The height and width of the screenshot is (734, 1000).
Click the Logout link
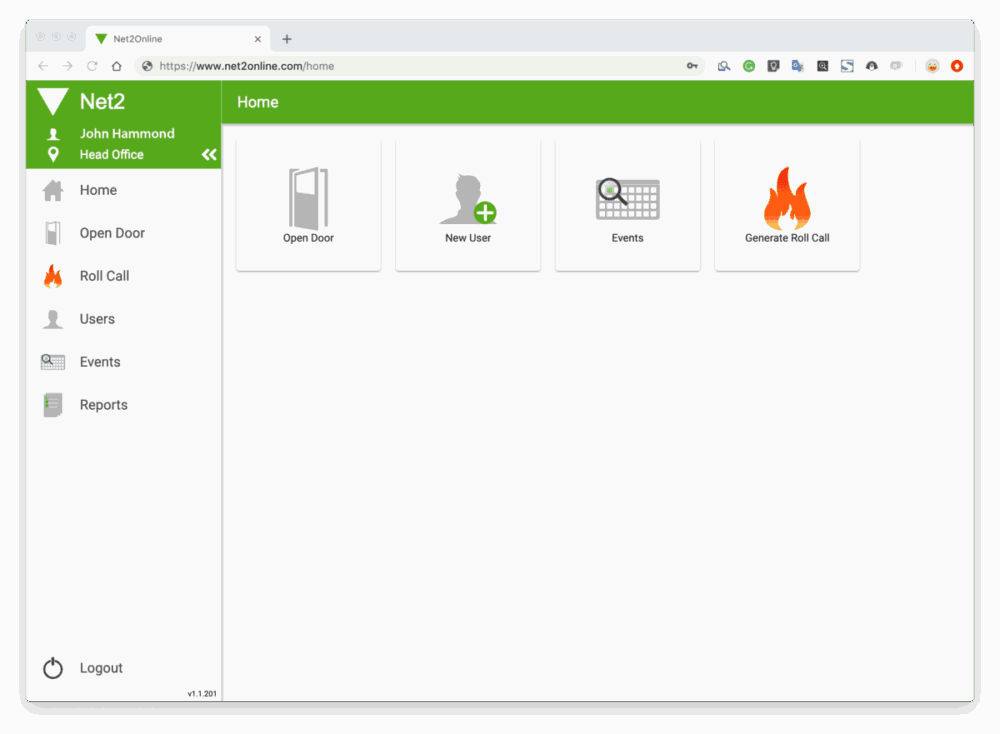pos(101,668)
